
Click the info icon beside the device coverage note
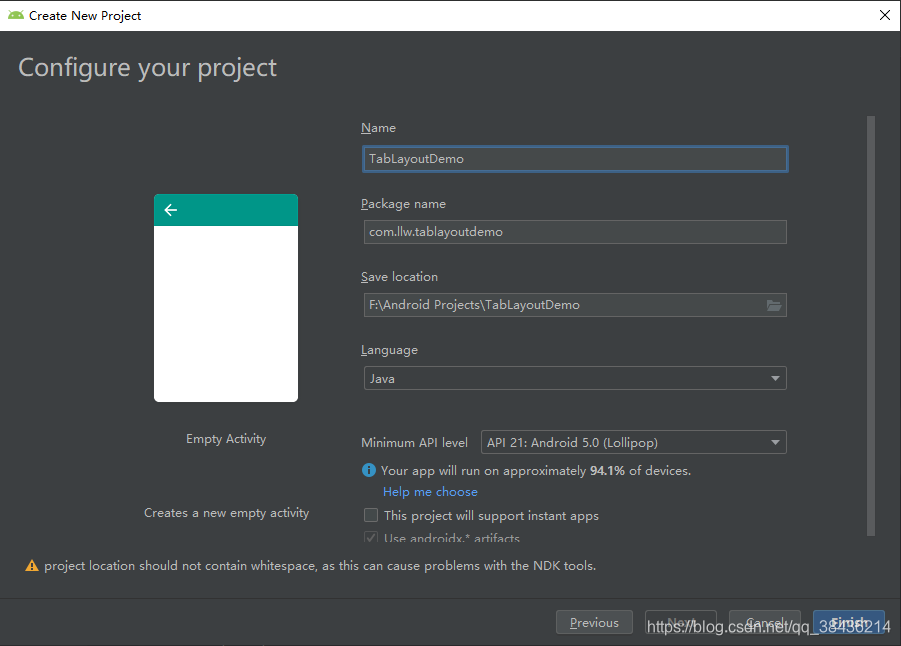368,470
